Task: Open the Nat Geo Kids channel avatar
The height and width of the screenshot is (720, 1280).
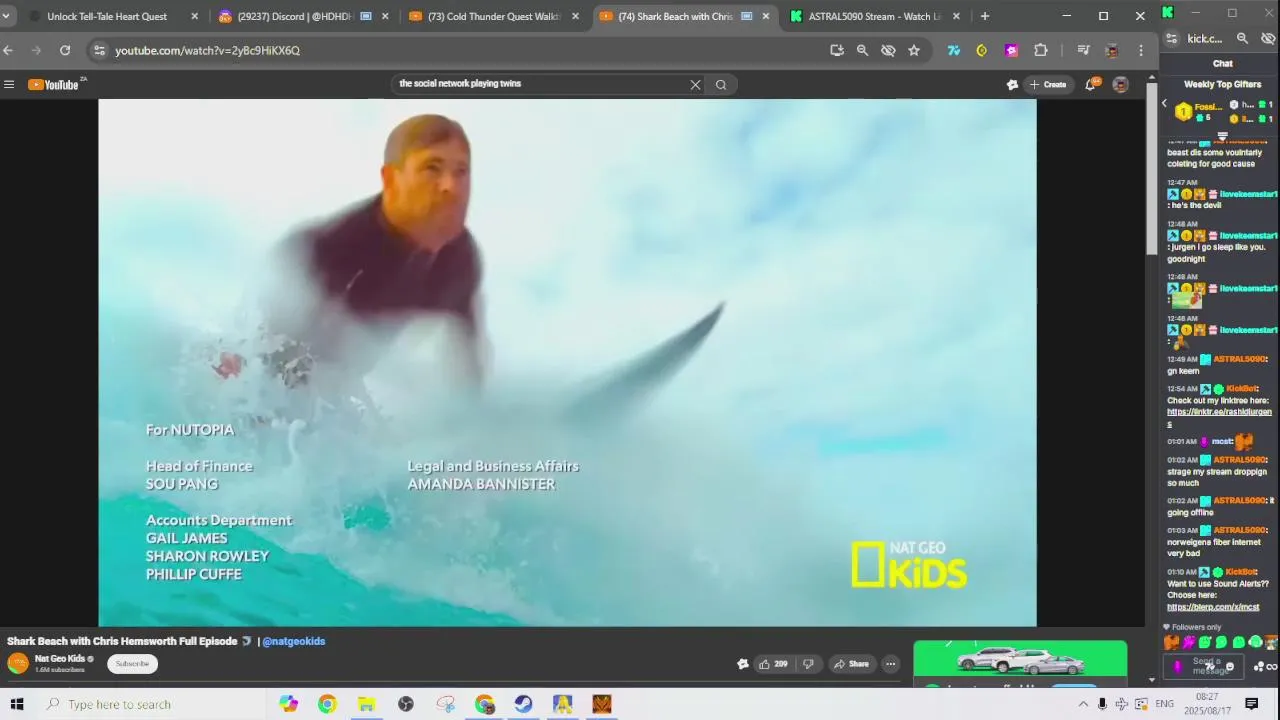Action: coord(18,664)
